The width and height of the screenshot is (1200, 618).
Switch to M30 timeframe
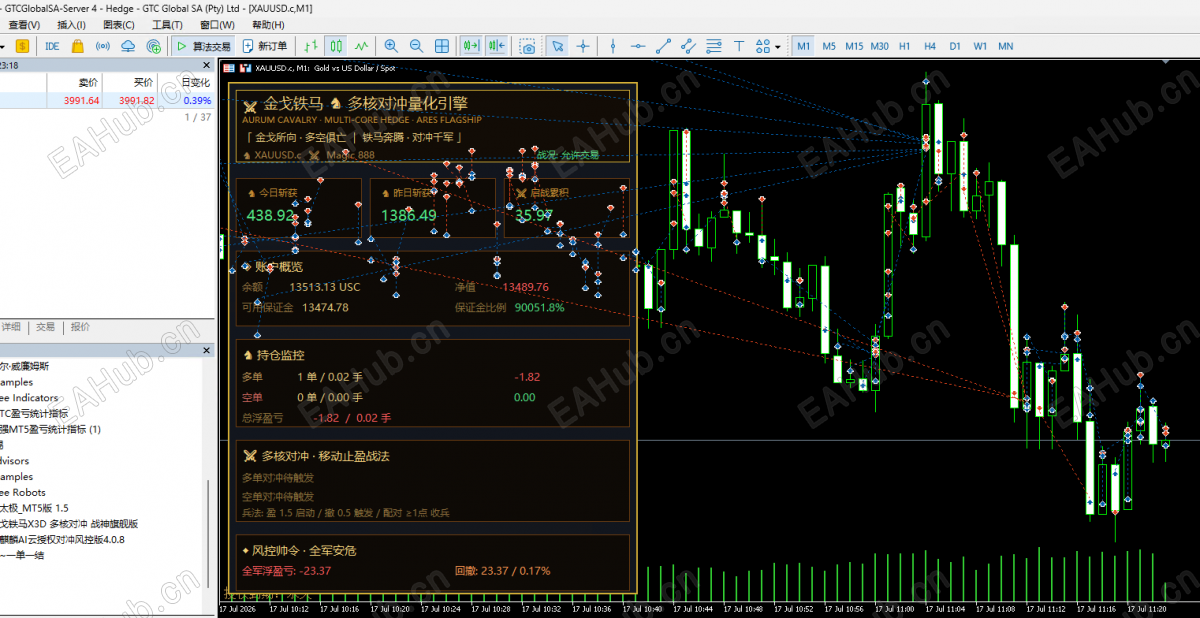coord(880,46)
